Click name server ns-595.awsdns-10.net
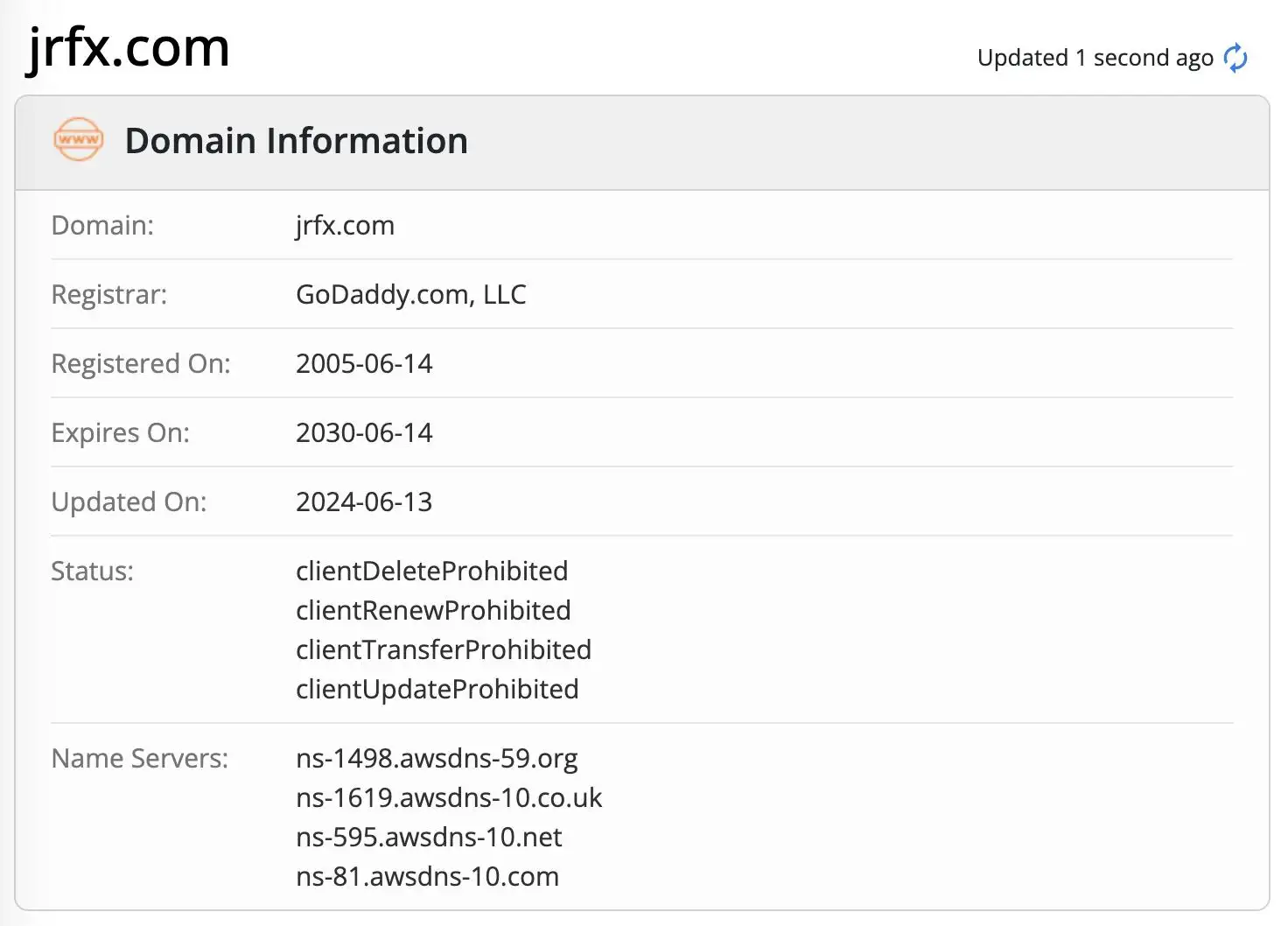This screenshot has height=926, width=1288. click(x=429, y=838)
